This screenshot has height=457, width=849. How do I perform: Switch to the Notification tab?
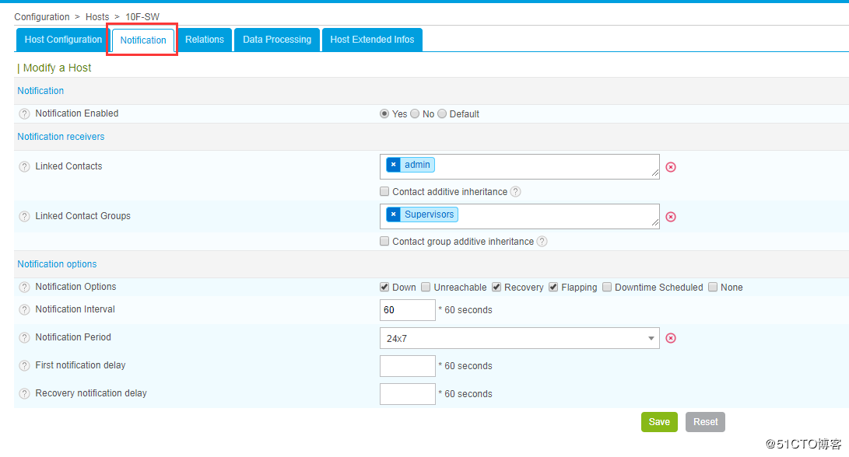click(143, 40)
